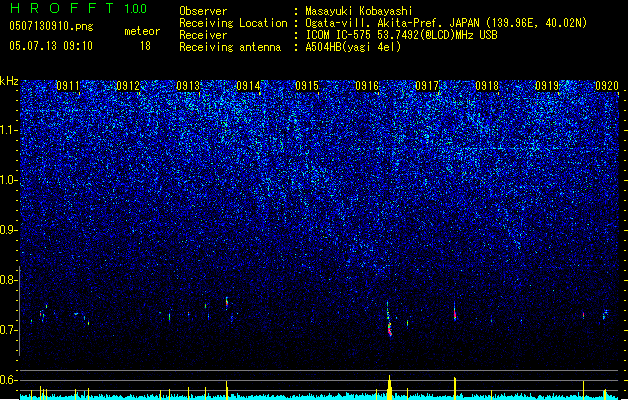Click the 0.7 kHz axis label
Viewport: 629px width, 400px height.
(9, 330)
